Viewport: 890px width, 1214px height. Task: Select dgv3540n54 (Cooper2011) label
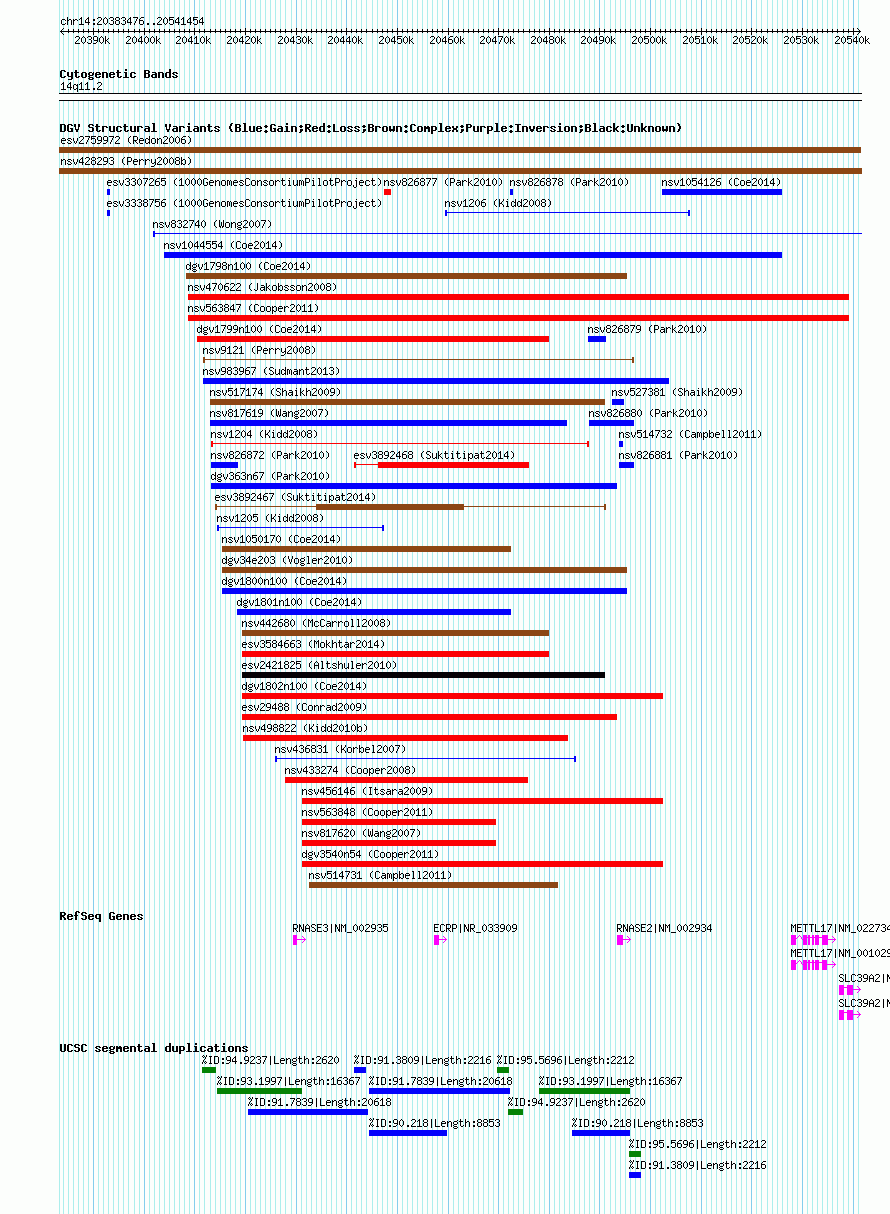[370, 854]
